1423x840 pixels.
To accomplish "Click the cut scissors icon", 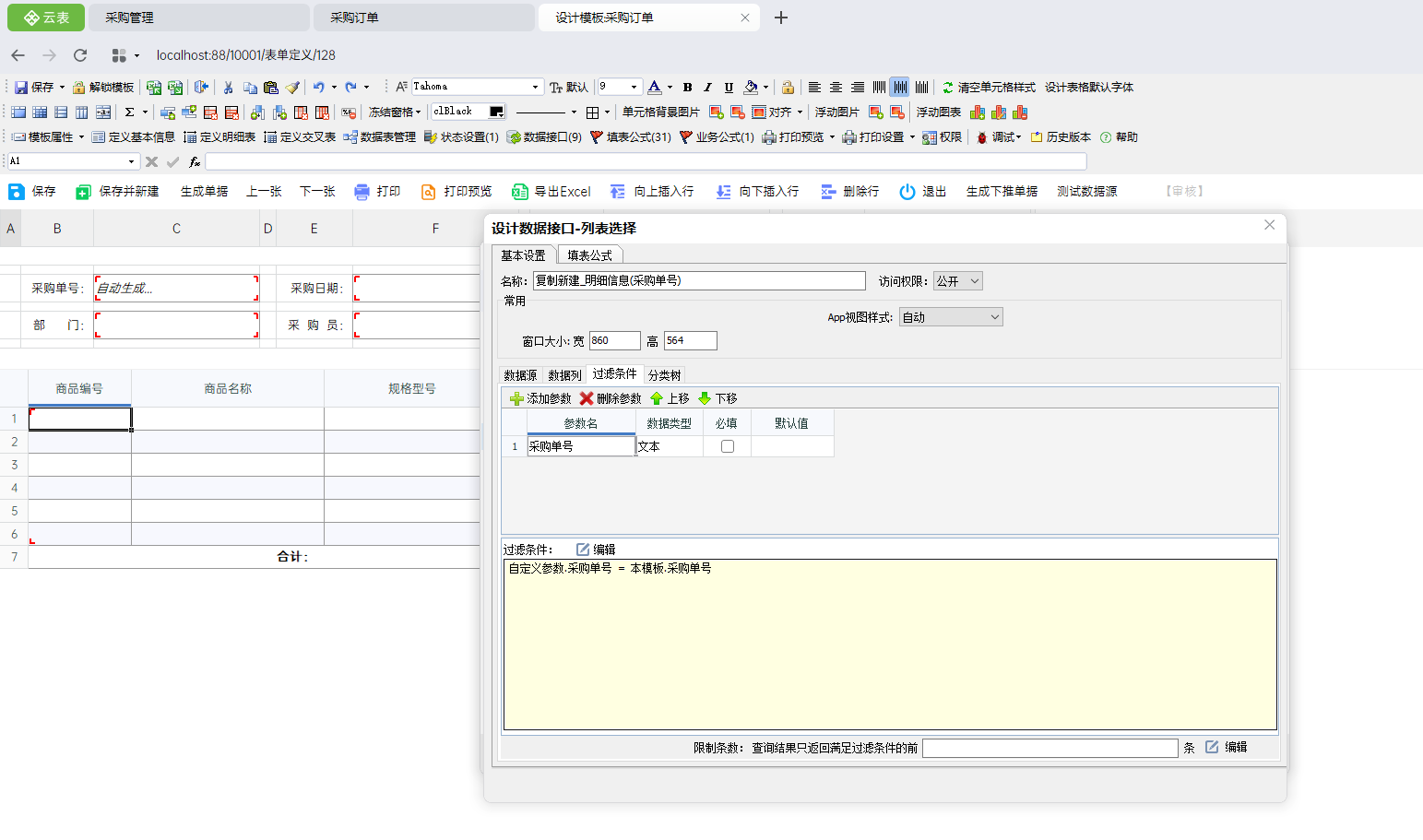I will click(x=228, y=88).
